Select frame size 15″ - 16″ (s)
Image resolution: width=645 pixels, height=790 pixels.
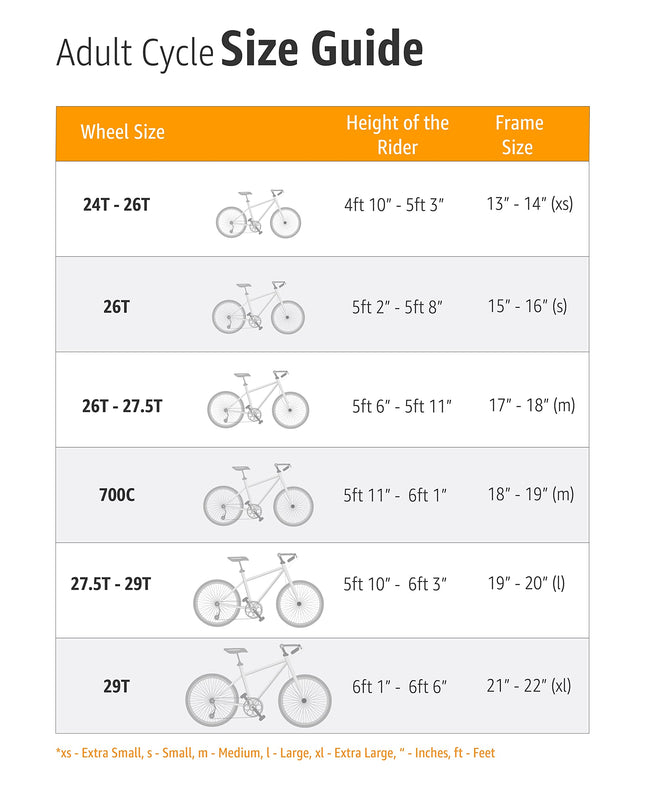(x=527, y=306)
